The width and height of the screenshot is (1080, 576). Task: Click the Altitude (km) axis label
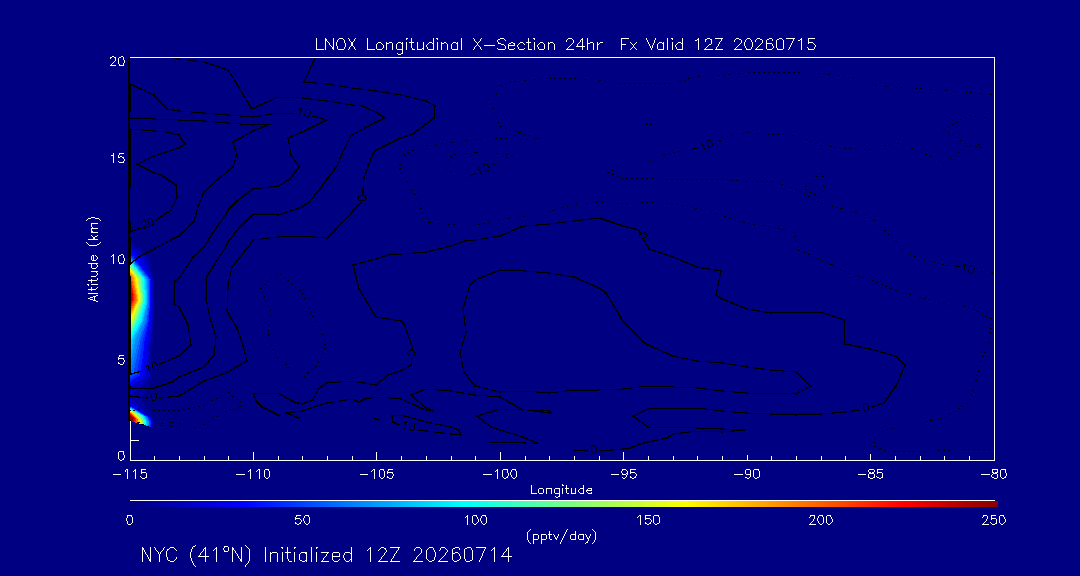click(x=94, y=257)
